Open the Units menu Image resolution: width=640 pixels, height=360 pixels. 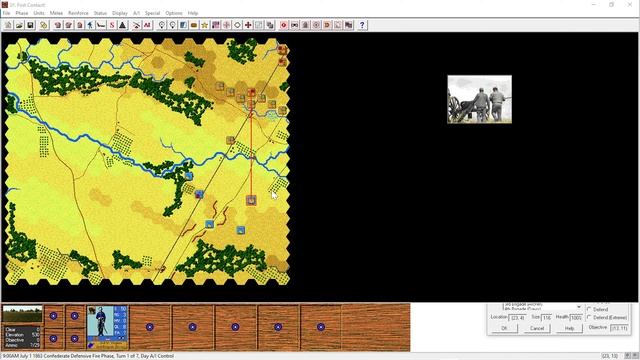[39, 13]
